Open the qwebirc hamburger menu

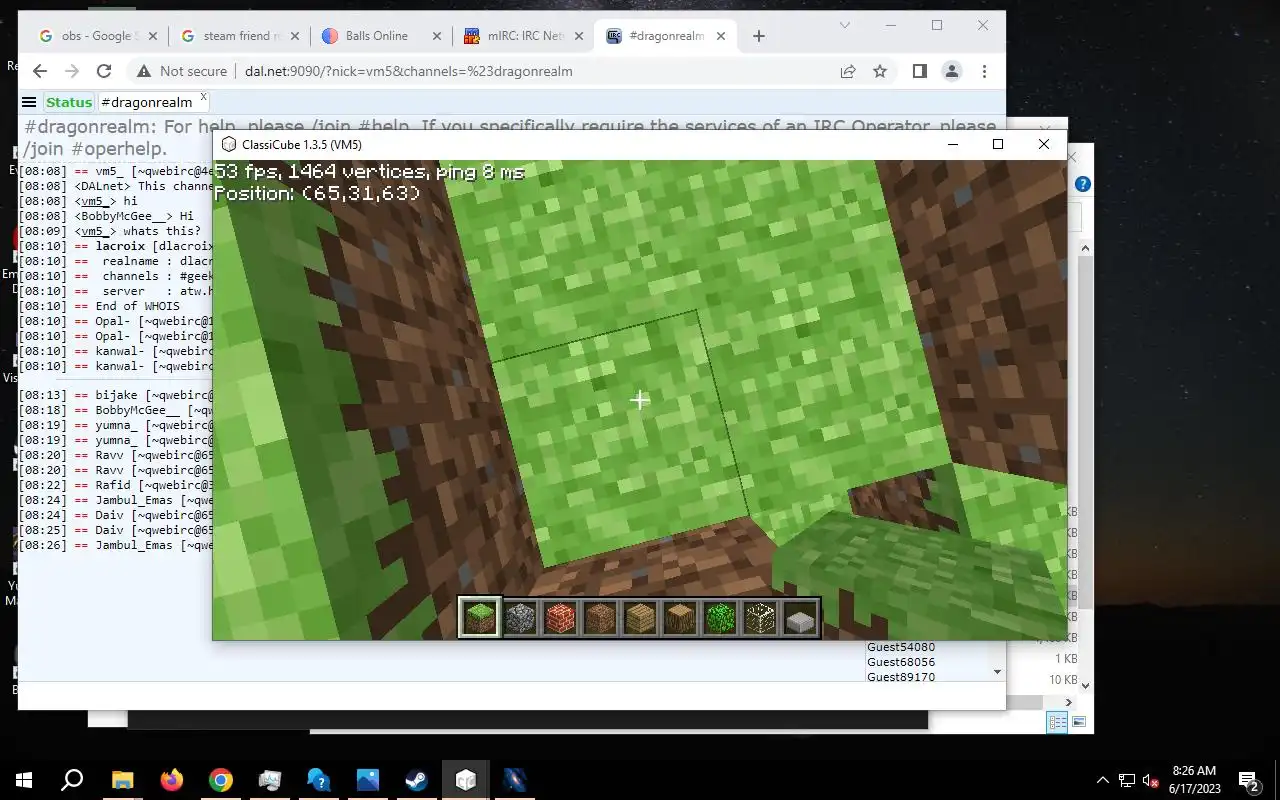tap(29, 102)
